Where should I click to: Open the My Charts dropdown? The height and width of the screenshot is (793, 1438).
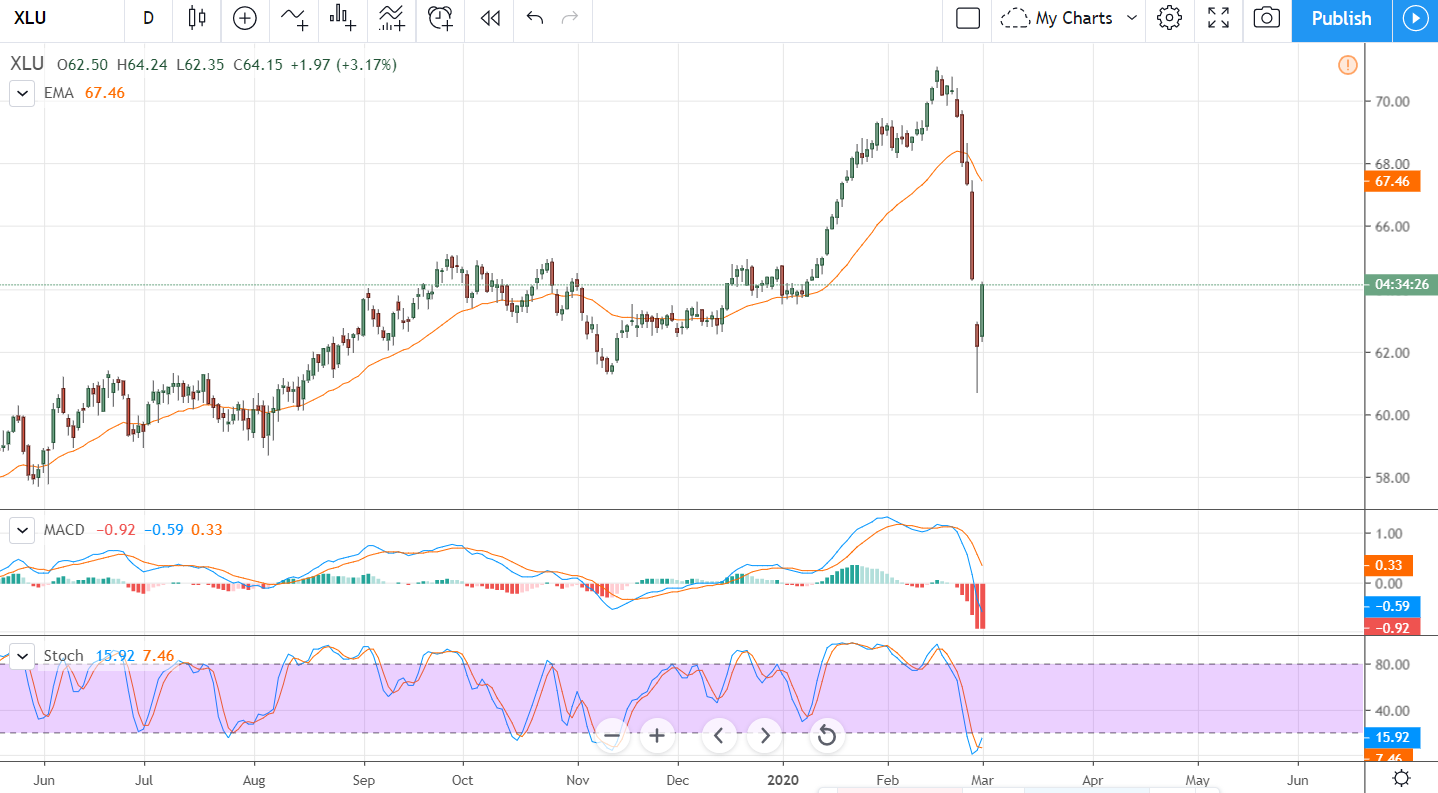1071,18
